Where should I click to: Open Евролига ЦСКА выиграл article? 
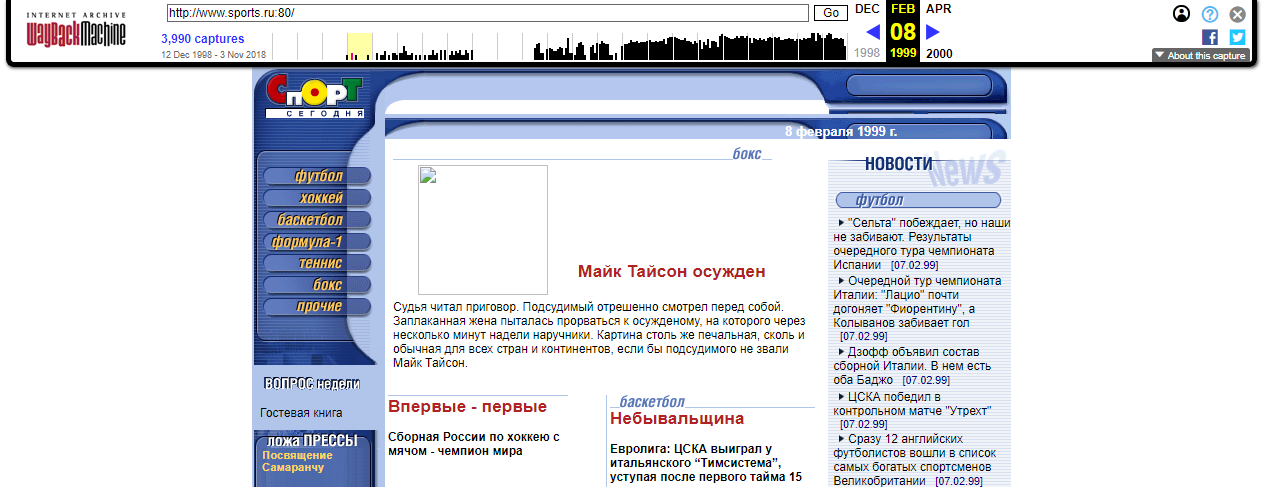click(x=706, y=463)
